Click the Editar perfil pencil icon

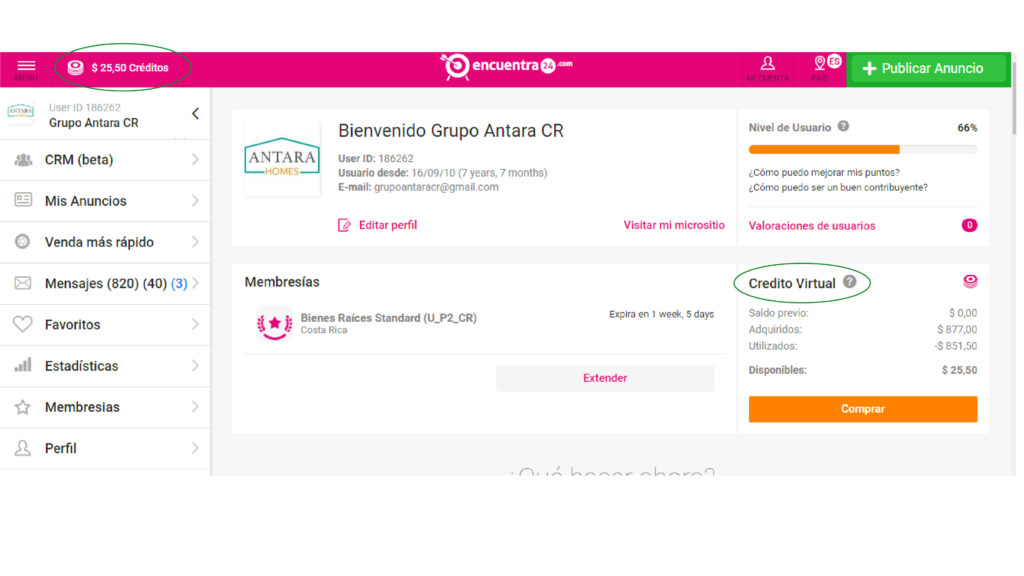pos(344,225)
